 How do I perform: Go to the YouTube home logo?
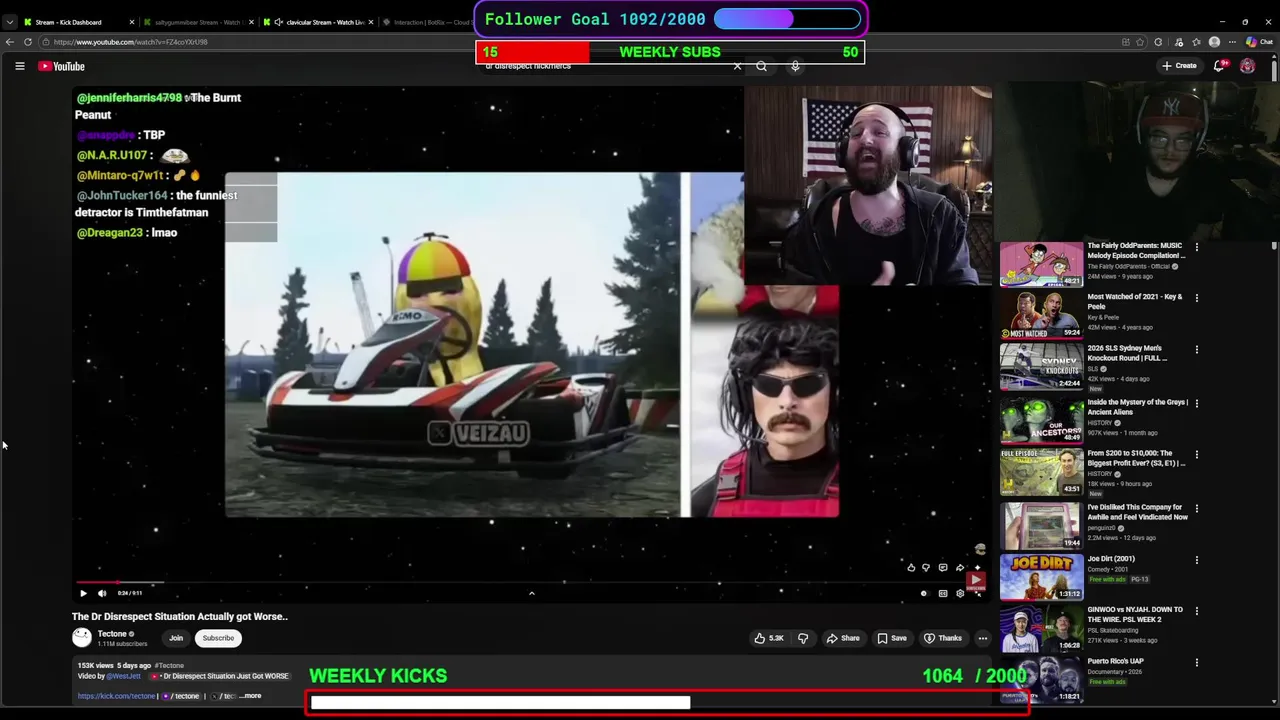click(62, 66)
